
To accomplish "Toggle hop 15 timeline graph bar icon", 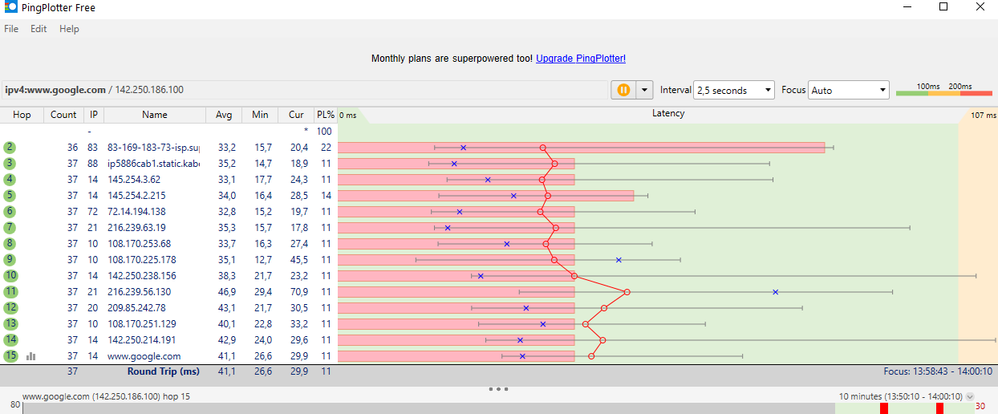I will (31, 357).
